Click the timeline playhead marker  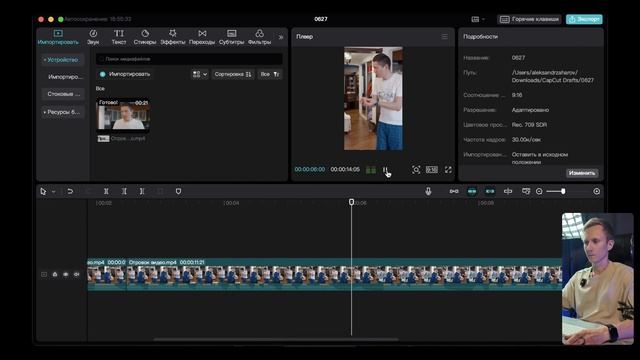351,202
